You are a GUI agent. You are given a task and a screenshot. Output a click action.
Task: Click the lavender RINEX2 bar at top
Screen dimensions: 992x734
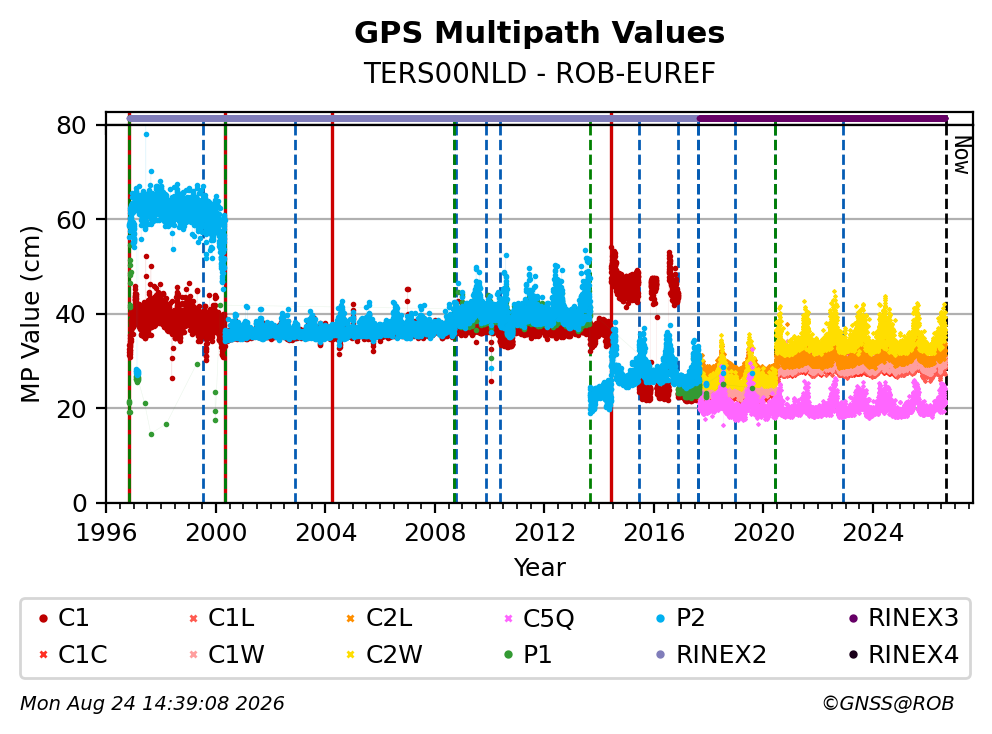tap(412, 118)
